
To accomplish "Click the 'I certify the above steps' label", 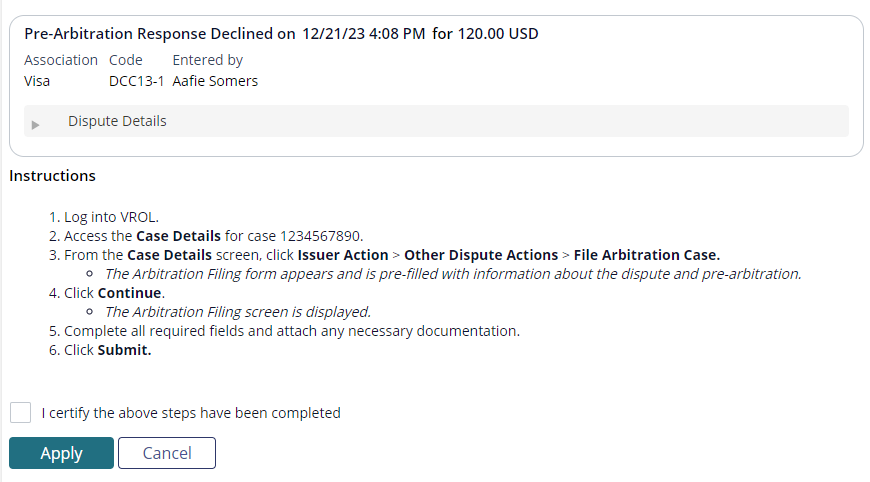I will 191,413.
